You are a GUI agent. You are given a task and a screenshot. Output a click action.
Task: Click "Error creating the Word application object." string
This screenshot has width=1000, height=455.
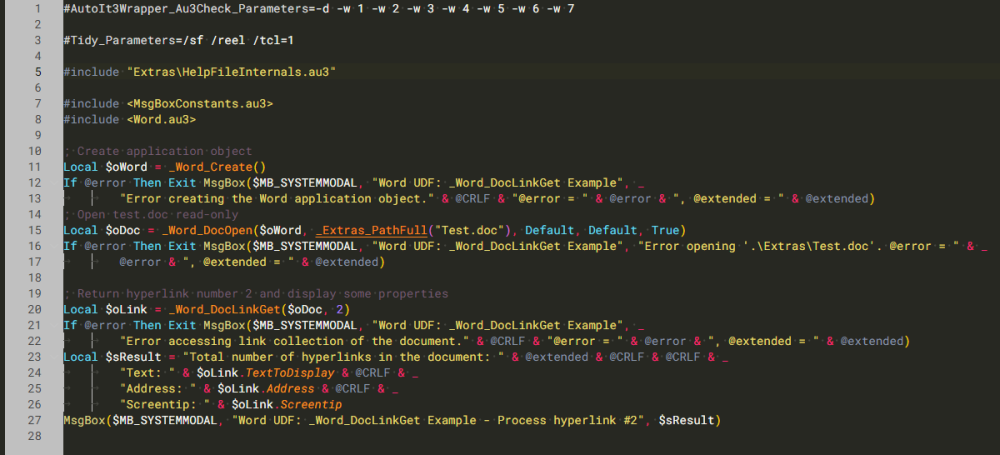click(x=277, y=198)
